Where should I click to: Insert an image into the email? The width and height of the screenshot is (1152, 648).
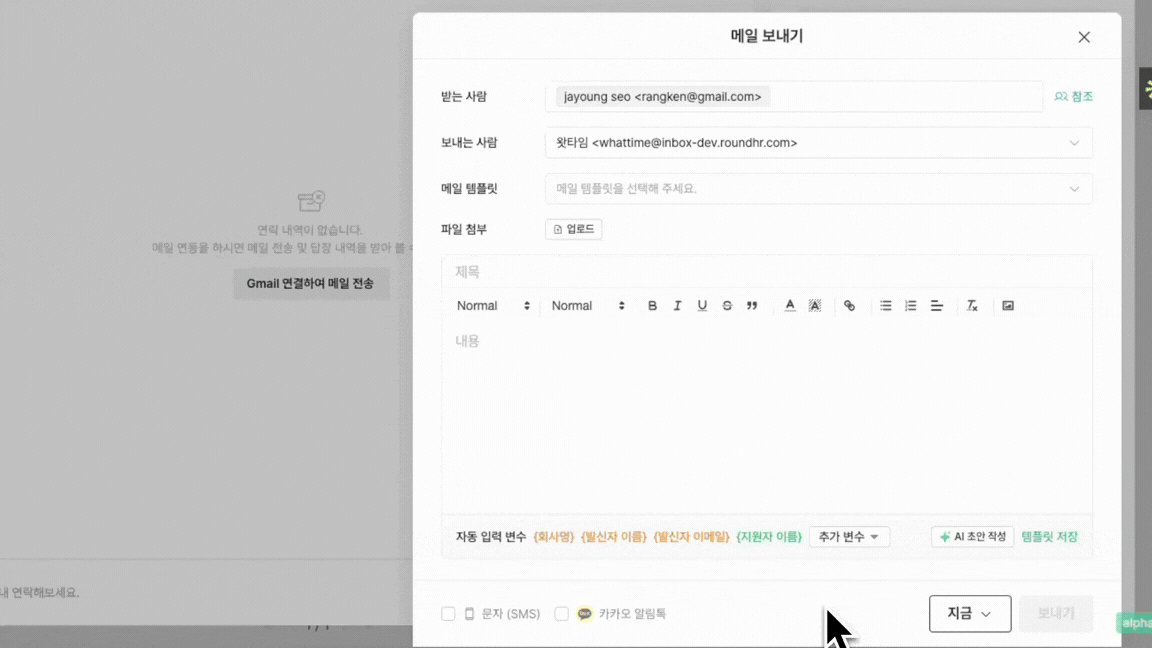click(x=1008, y=306)
